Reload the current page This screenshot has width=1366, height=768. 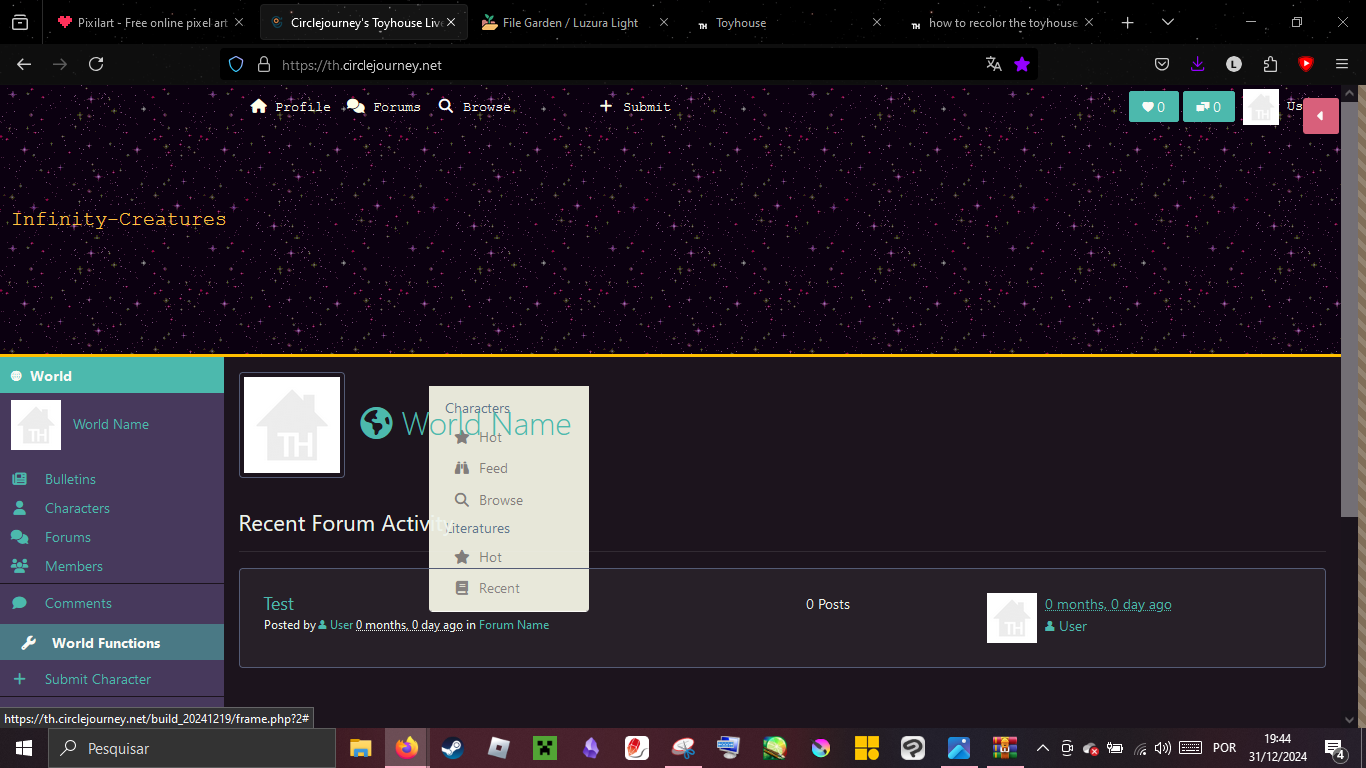(x=96, y=64)
